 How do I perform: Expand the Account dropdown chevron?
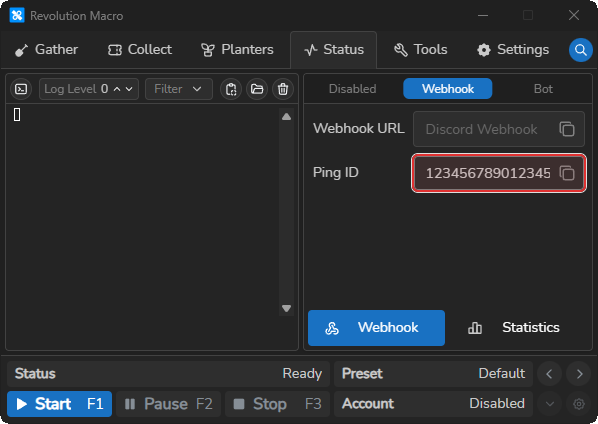(x=549, y=404)
